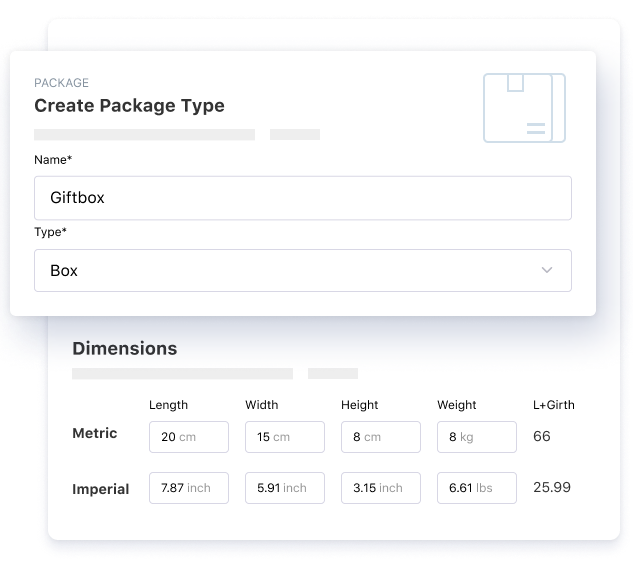
Task: Click the Width column header
Action: click(x=262, y=405)
